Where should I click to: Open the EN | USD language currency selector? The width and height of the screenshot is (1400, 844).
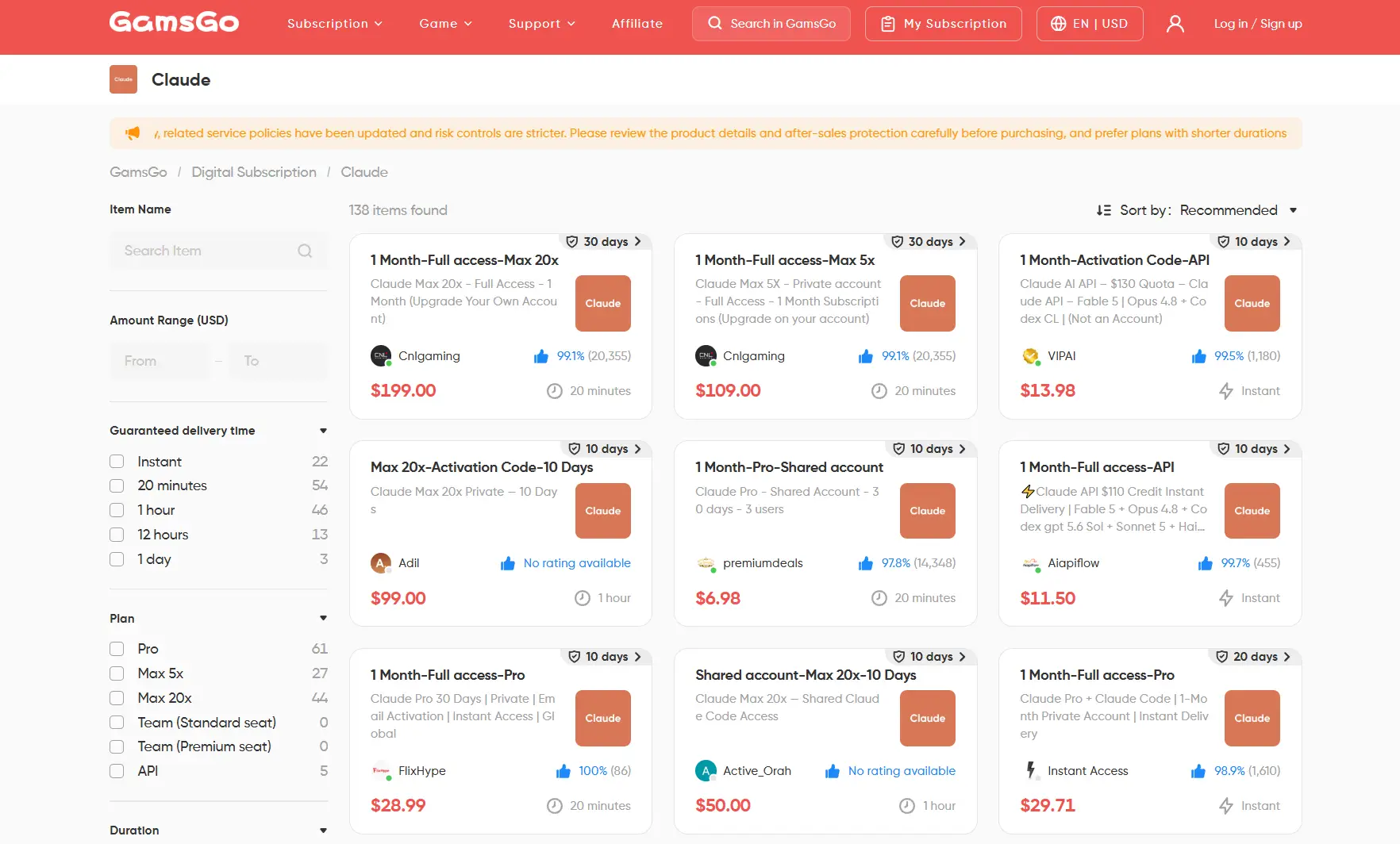pos(1090,24)
